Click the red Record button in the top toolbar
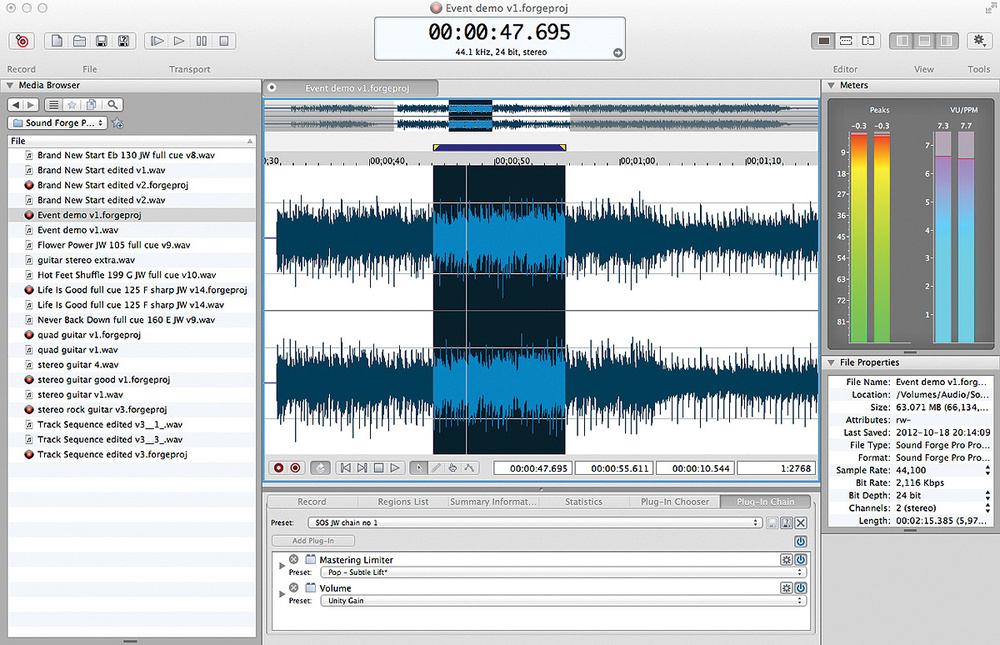The image size is (1000, 645). 22,41
